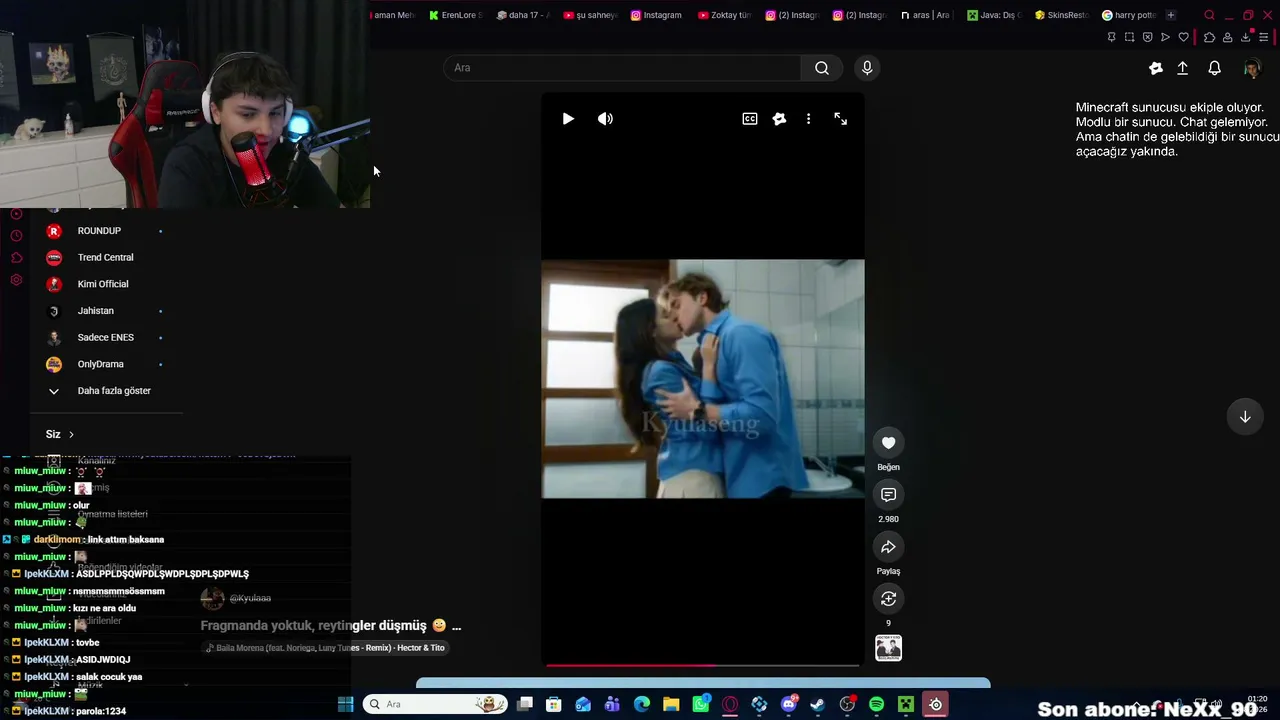Open a new browser tab
Screen dimensions: 1280x720
click(x=1171, y=15)
